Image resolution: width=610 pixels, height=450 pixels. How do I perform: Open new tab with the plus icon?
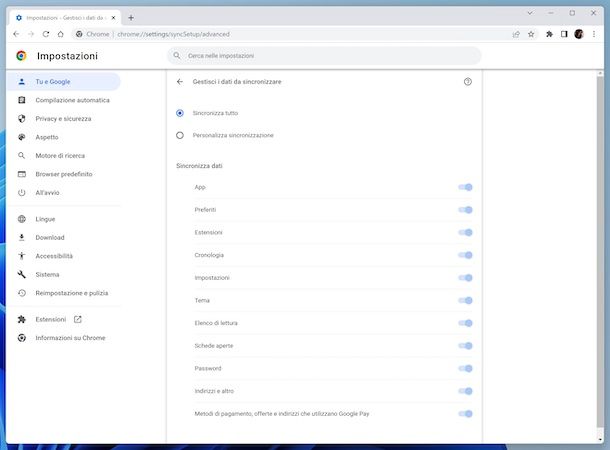[131, 18]
